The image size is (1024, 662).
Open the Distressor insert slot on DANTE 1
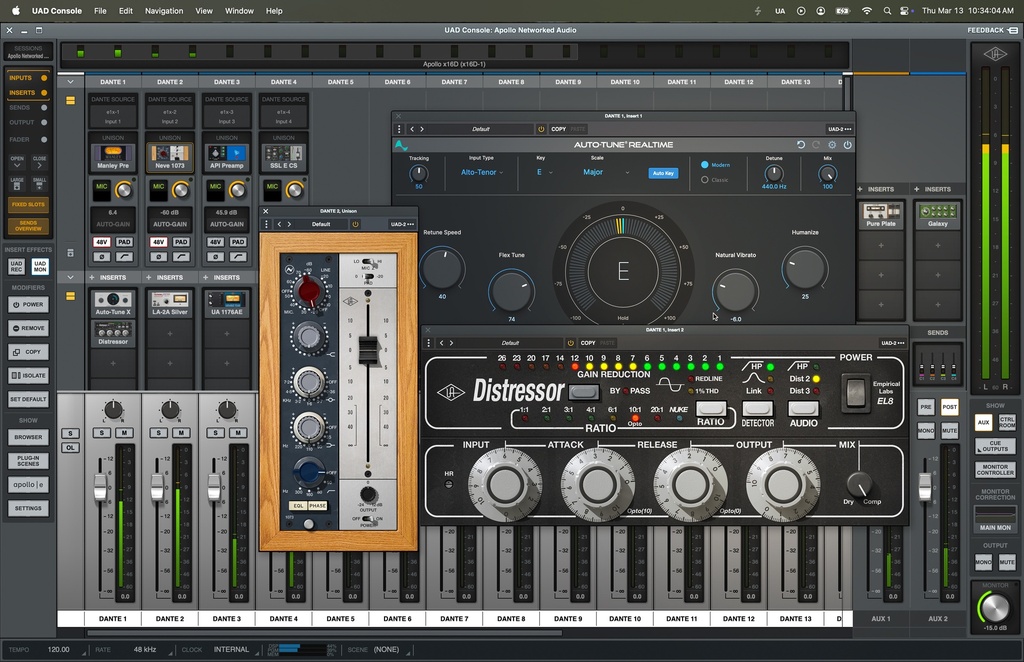(113, 334)
